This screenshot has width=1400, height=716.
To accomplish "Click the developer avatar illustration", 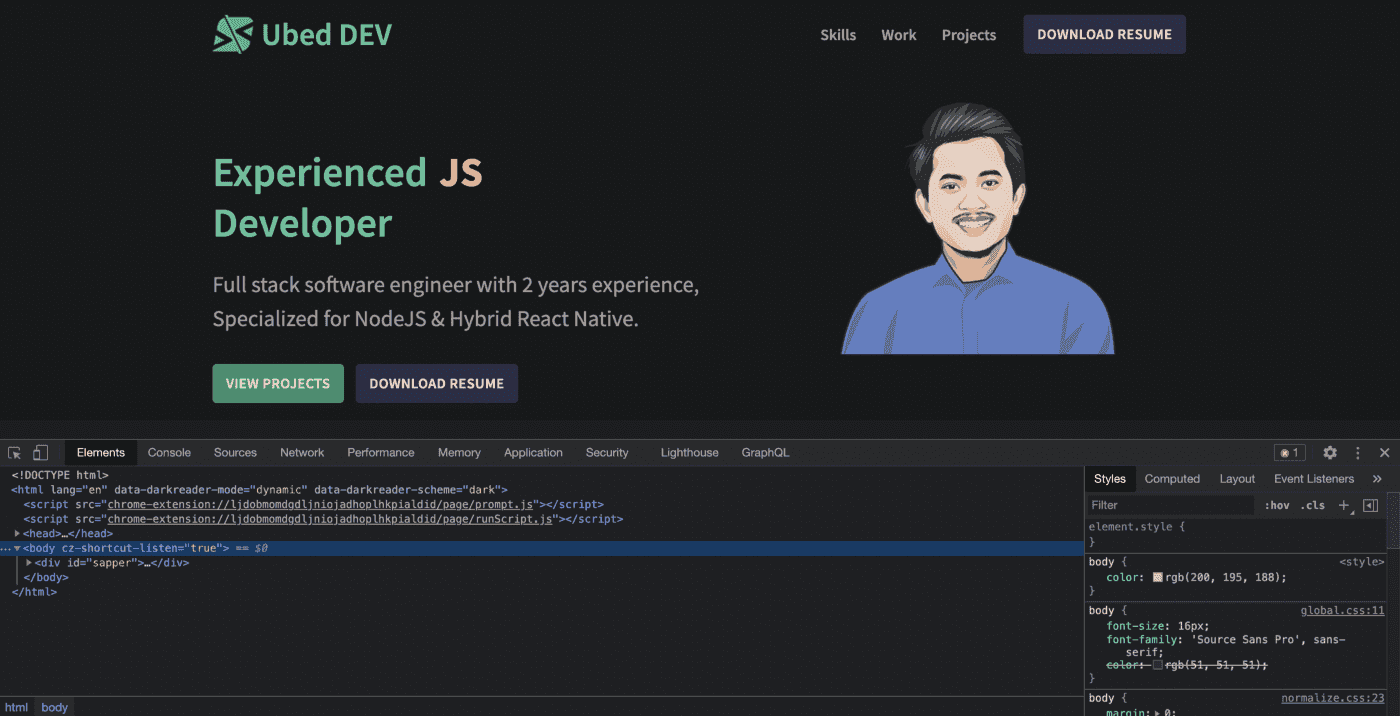I will [x=977, y=228].
